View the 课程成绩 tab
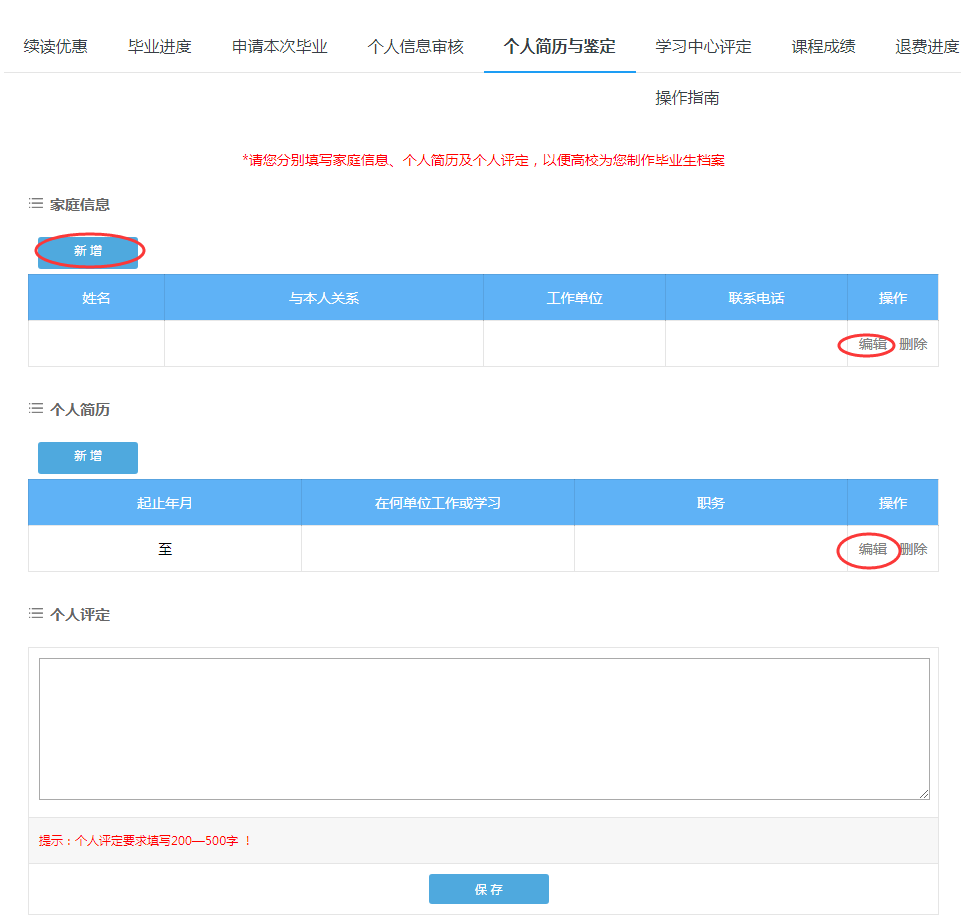Screen dimensions: 961x923 tap(823, 46)
